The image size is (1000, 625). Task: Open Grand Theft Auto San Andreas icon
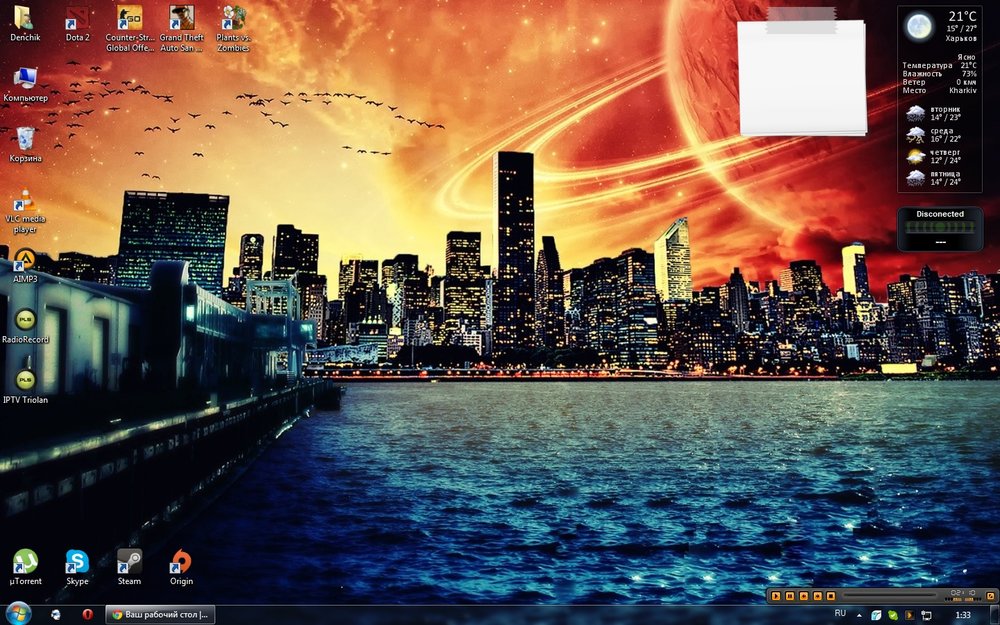181,20
